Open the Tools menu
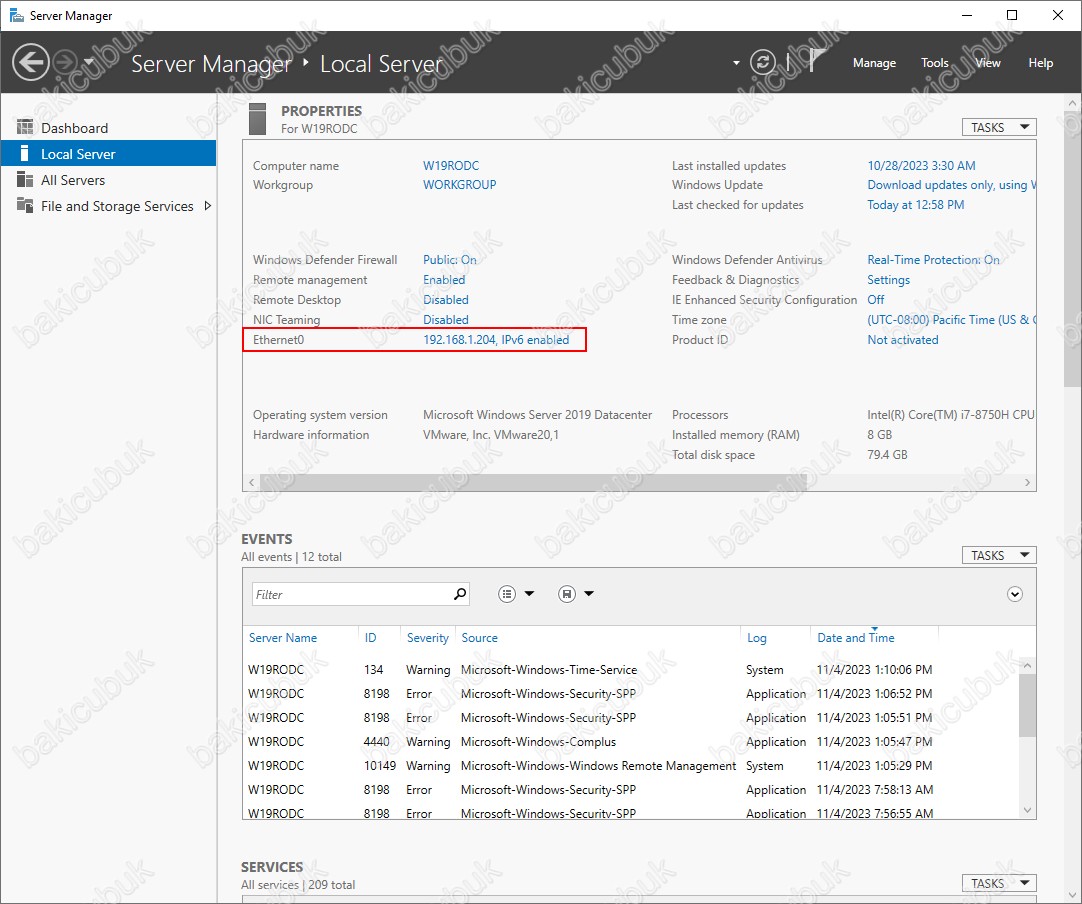The image size is (1082, 904). click(x=934, y=63)
